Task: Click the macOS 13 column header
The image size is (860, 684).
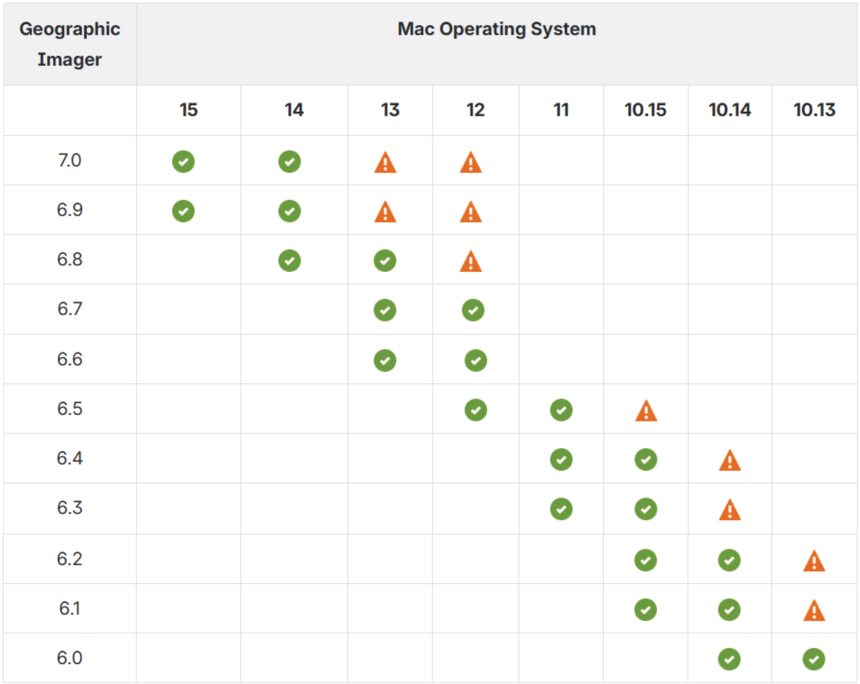Action: click(390, 110)
